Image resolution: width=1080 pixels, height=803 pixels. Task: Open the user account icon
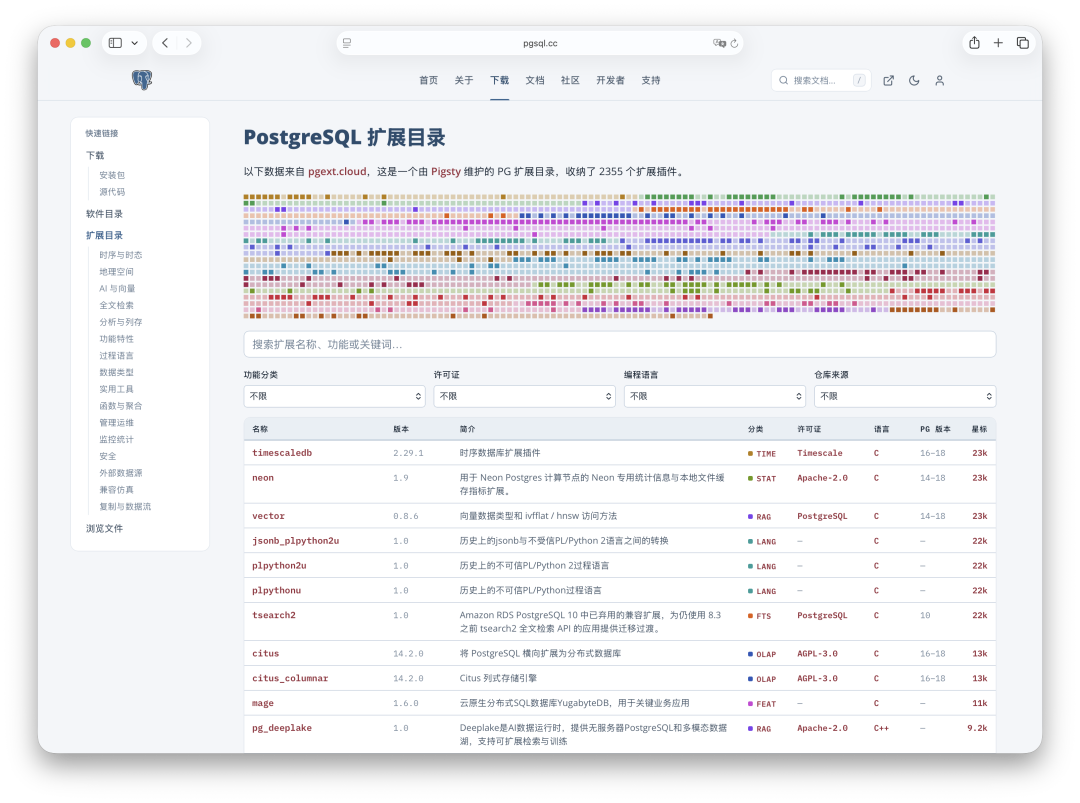pos(939,81)
